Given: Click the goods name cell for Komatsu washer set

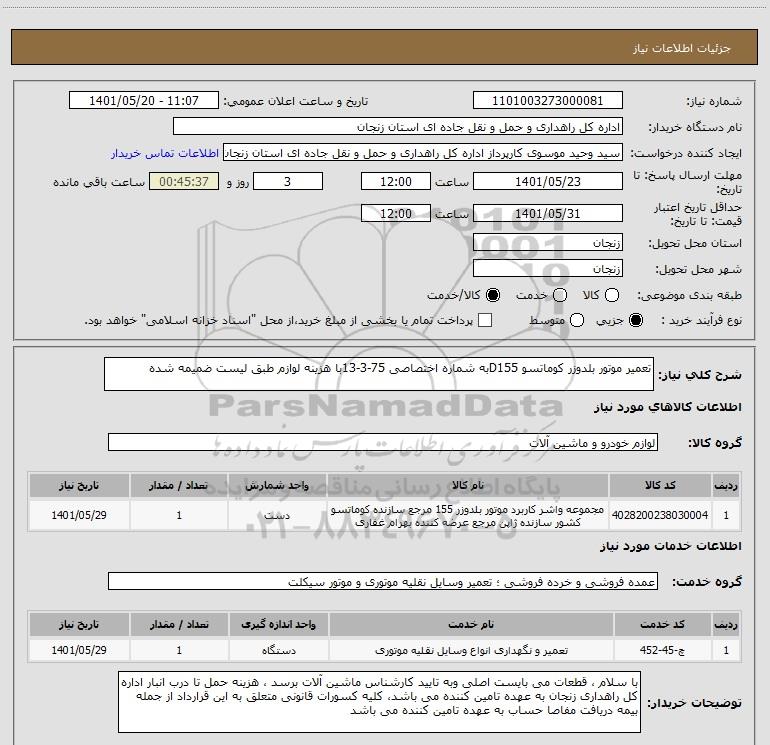Looking at the screenshot, I should pyautogui.click(x=468, y=516).
